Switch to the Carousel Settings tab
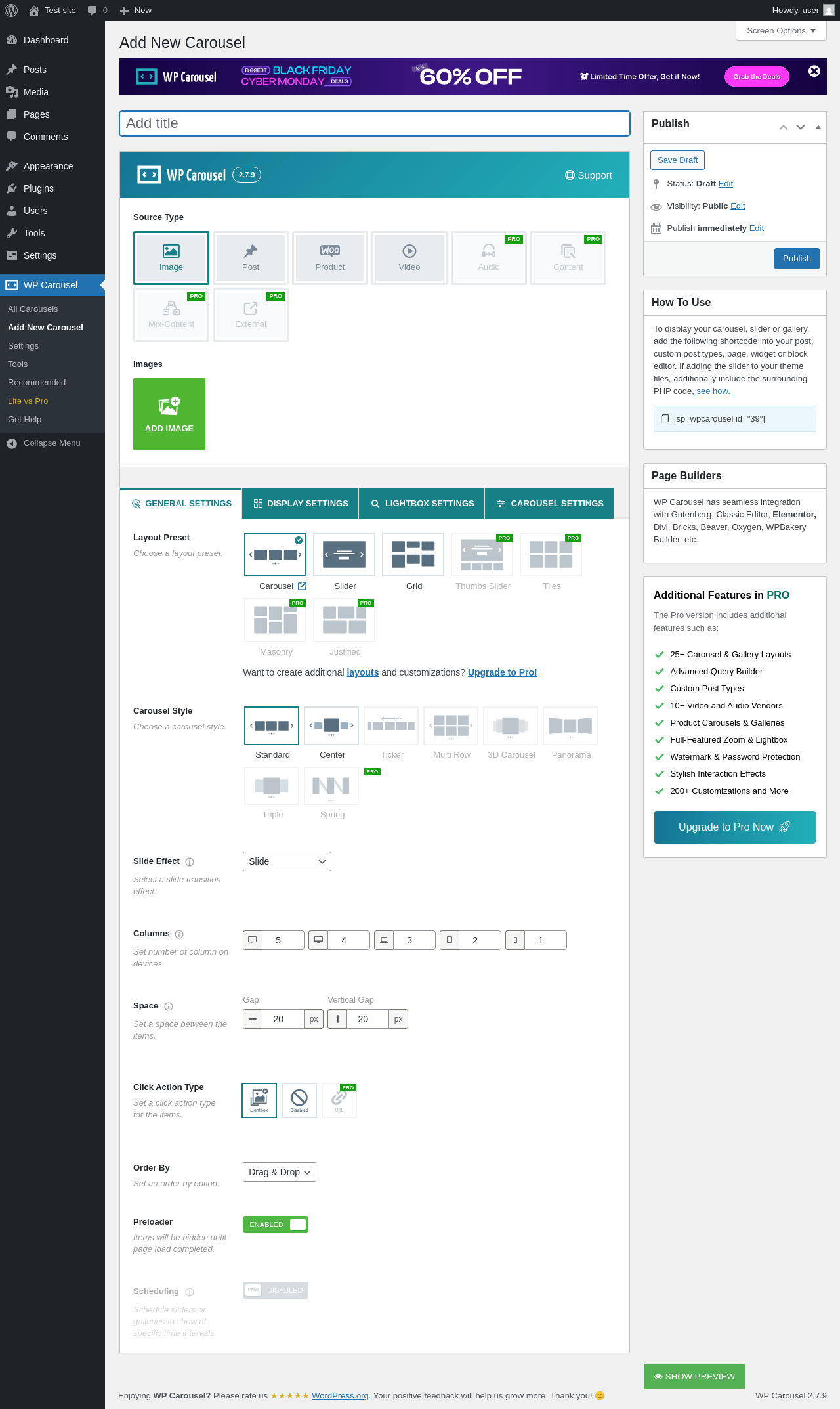840x1409 pixels. [x=550, y=504]
